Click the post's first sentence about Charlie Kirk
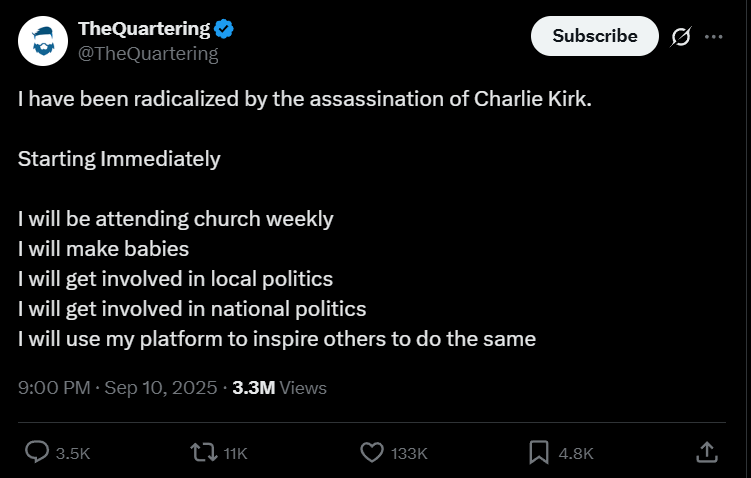 pos(312,100)
